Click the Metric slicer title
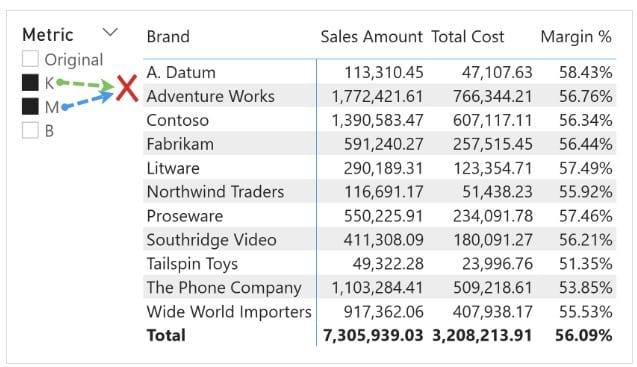This screenshot has height=367, width=637. point(48,35)
